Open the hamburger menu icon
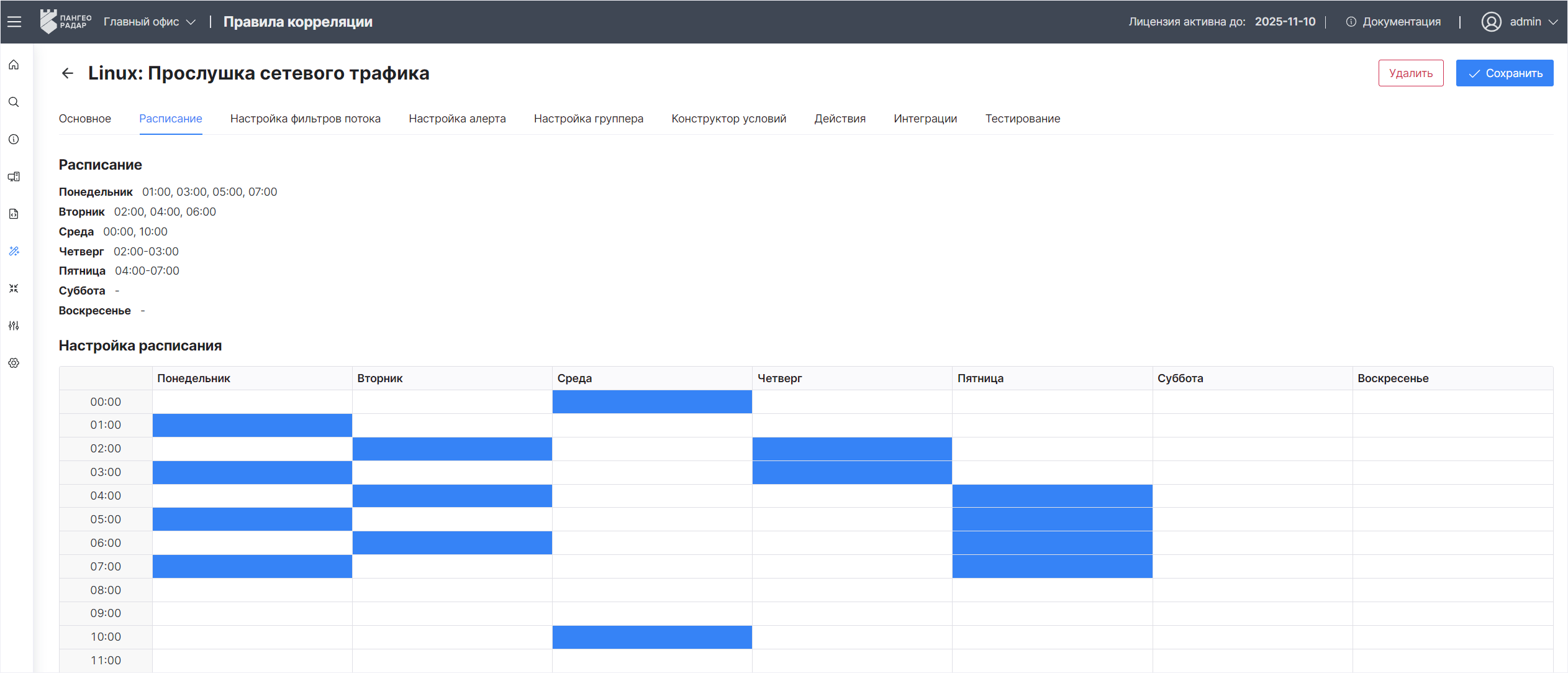 click(14, 22)
